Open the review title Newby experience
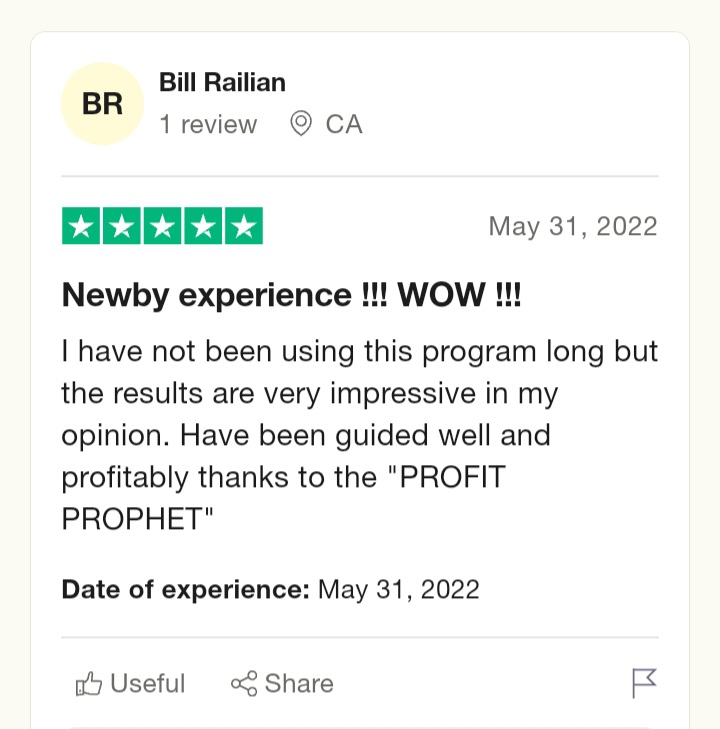Image resolution: width=720 pixels, height=729 pixels. pyautogui.click(x=291, y=295)
